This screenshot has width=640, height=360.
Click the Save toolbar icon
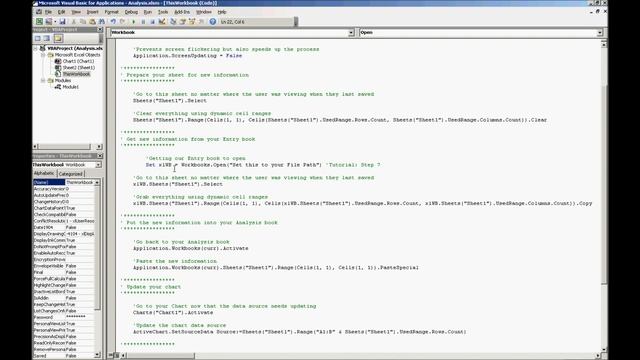pos(62,22)
